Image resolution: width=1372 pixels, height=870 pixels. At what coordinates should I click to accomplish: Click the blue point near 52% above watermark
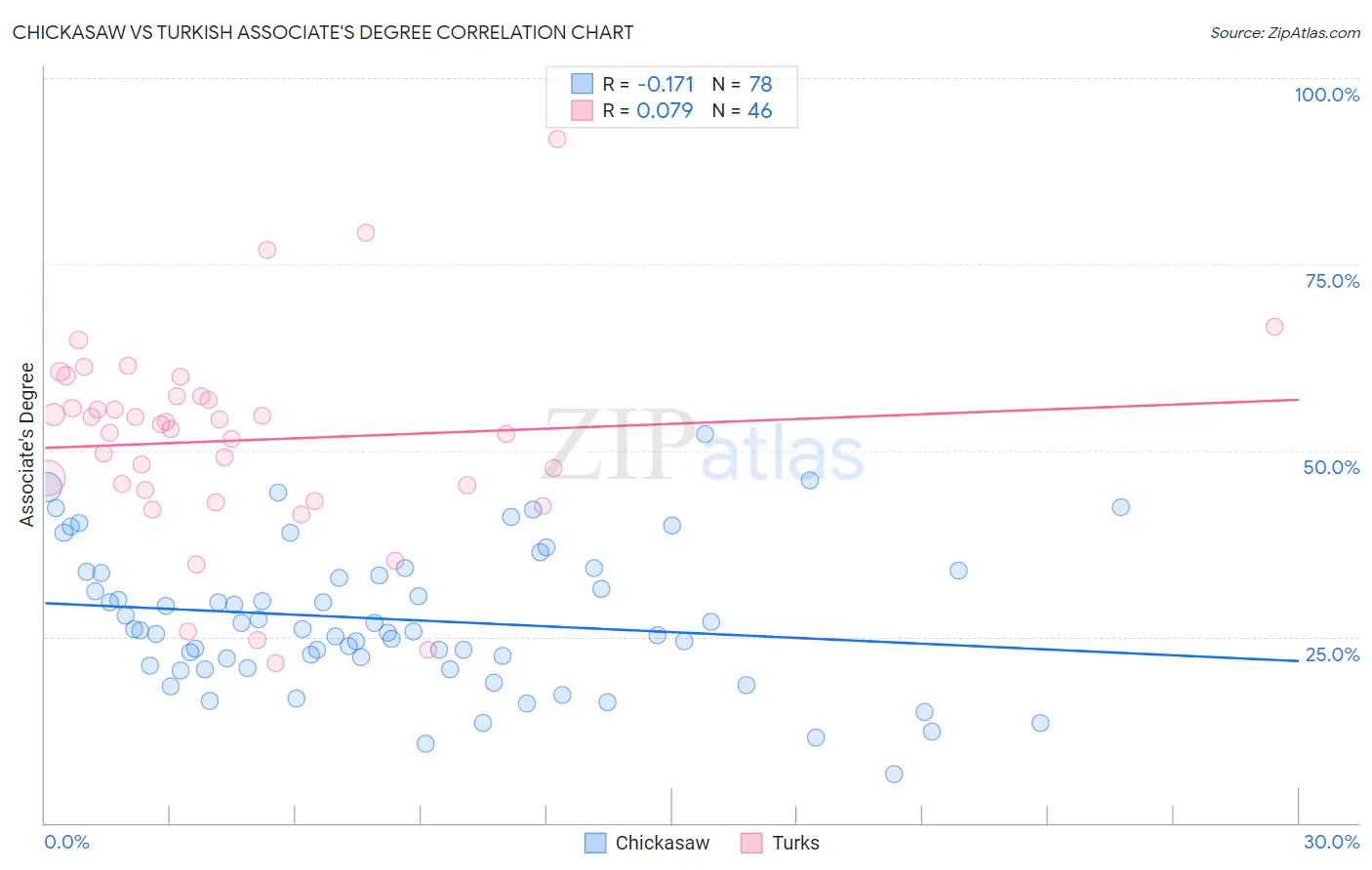[705, 434]
